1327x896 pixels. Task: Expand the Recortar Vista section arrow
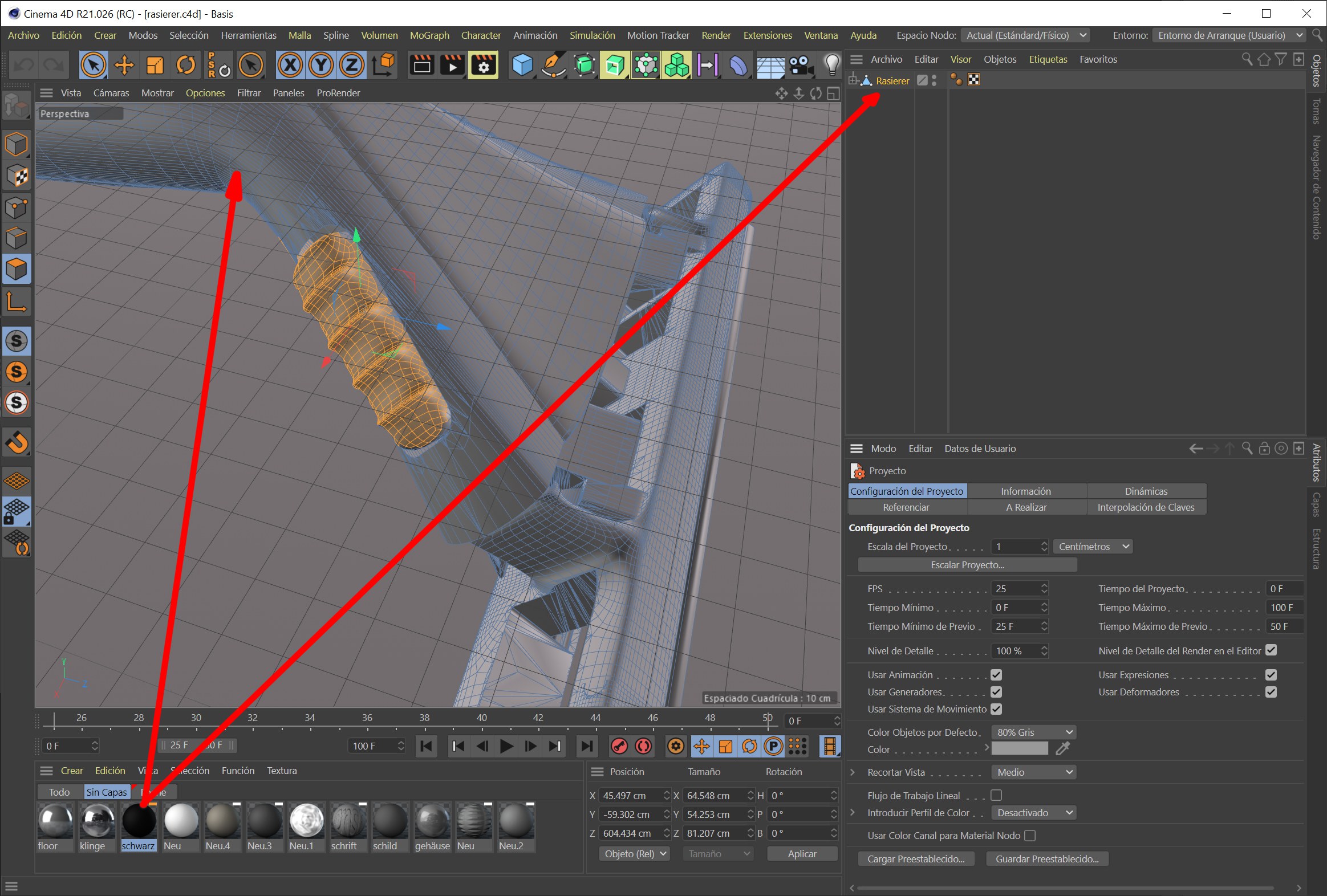(x=853, y=772)
